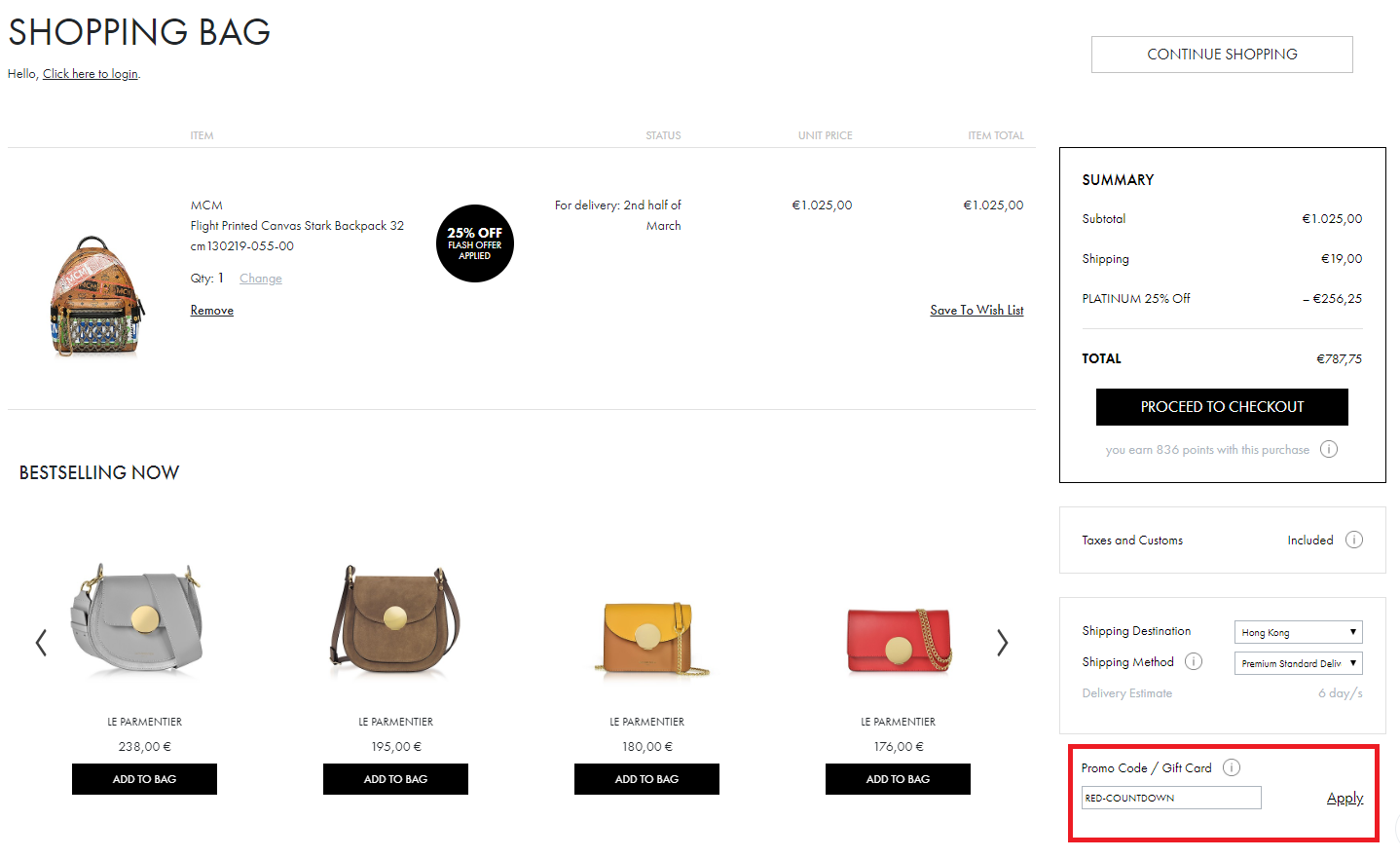This screenshot has width=1400, height=858.
Task: Show previous bestselling items with left arrow
Action: 41,643
